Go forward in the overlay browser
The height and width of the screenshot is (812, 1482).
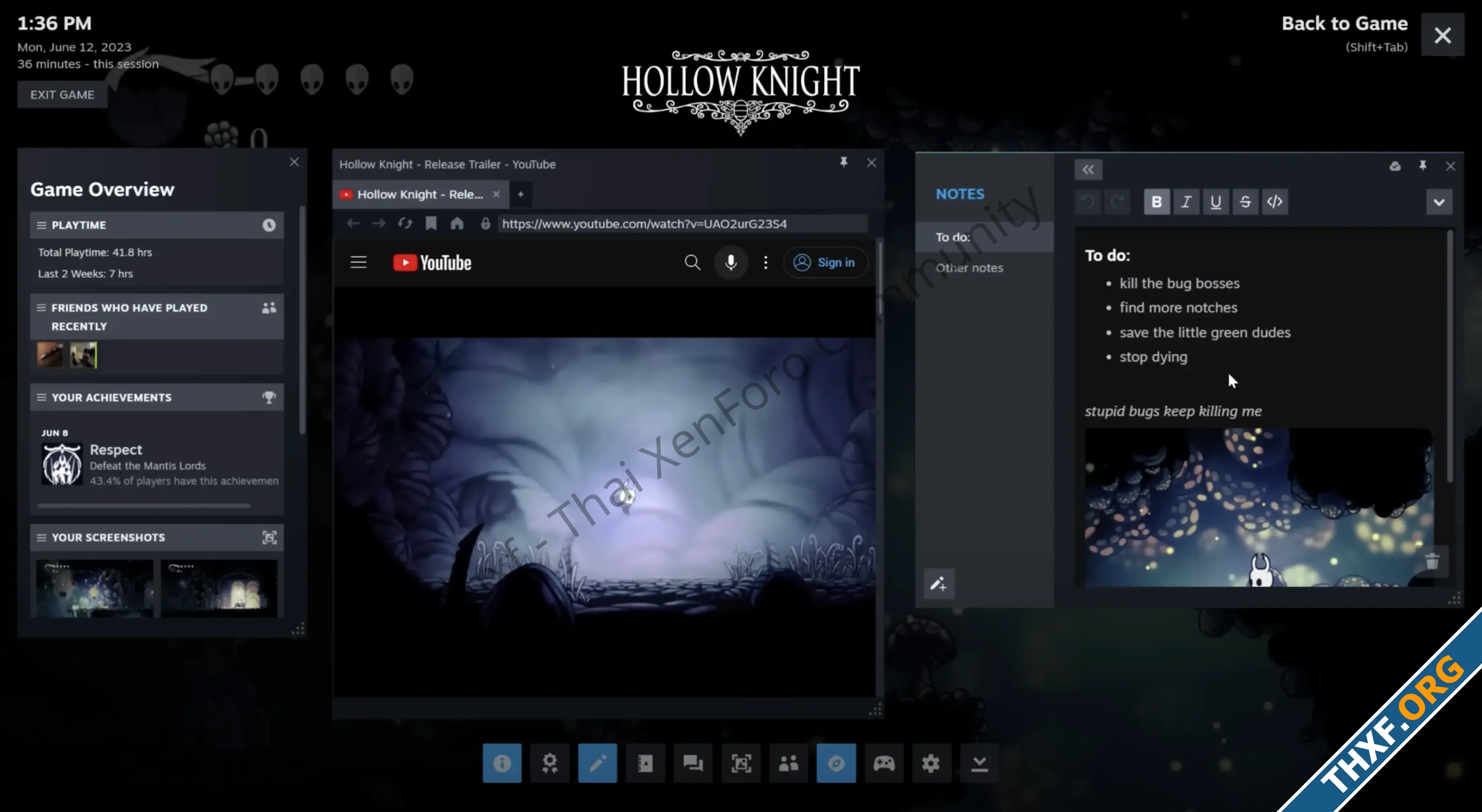pos(378,224)
